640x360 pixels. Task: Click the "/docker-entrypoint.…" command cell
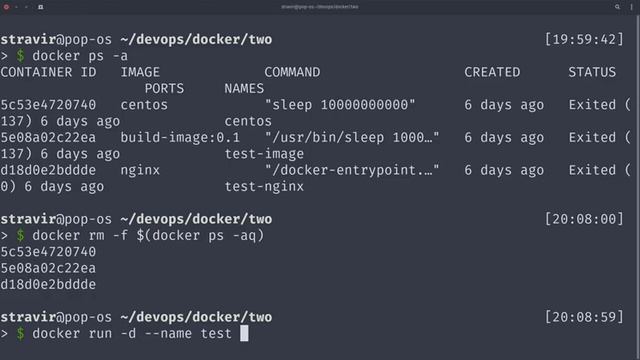352,170
